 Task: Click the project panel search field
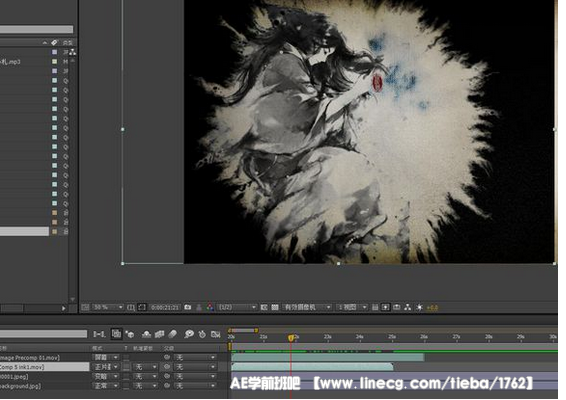click(x=36, y=30)
